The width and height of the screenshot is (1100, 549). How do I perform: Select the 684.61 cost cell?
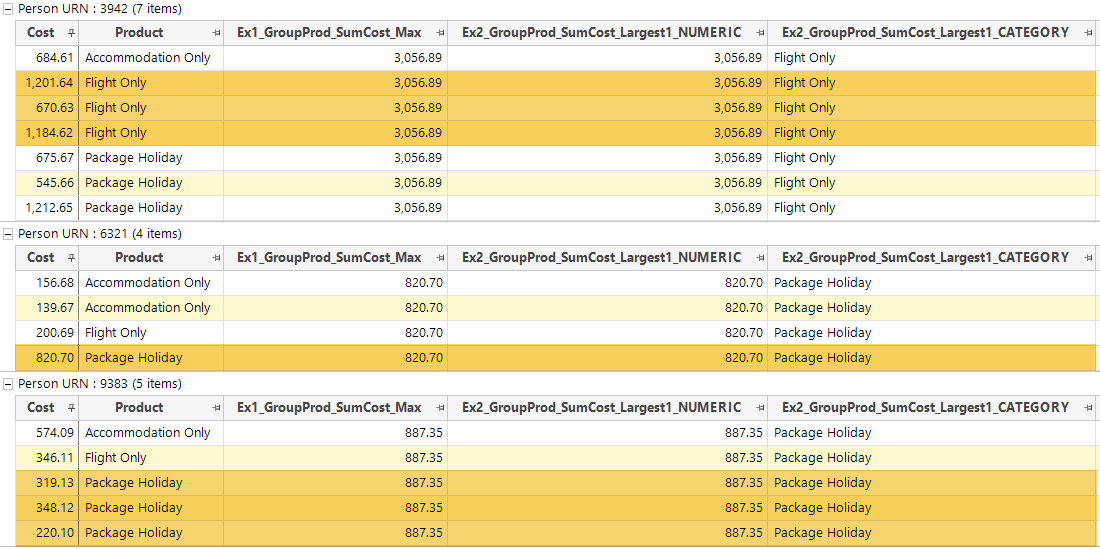click(x=47, y=58)
